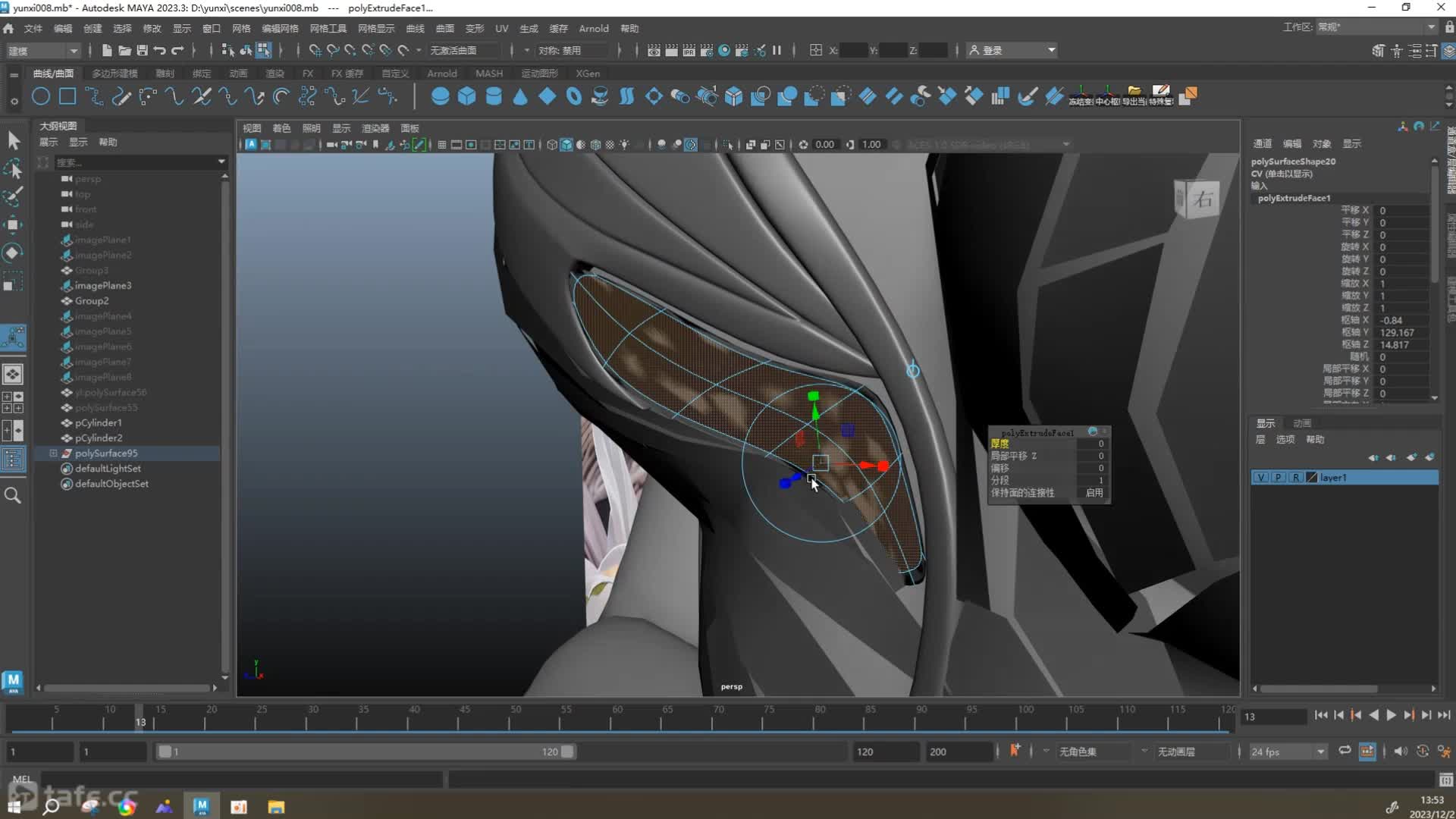The width and height of the screenshot is (1456, 819).
Task: Click the 右 view cube face
Action: click(1202, 199)
